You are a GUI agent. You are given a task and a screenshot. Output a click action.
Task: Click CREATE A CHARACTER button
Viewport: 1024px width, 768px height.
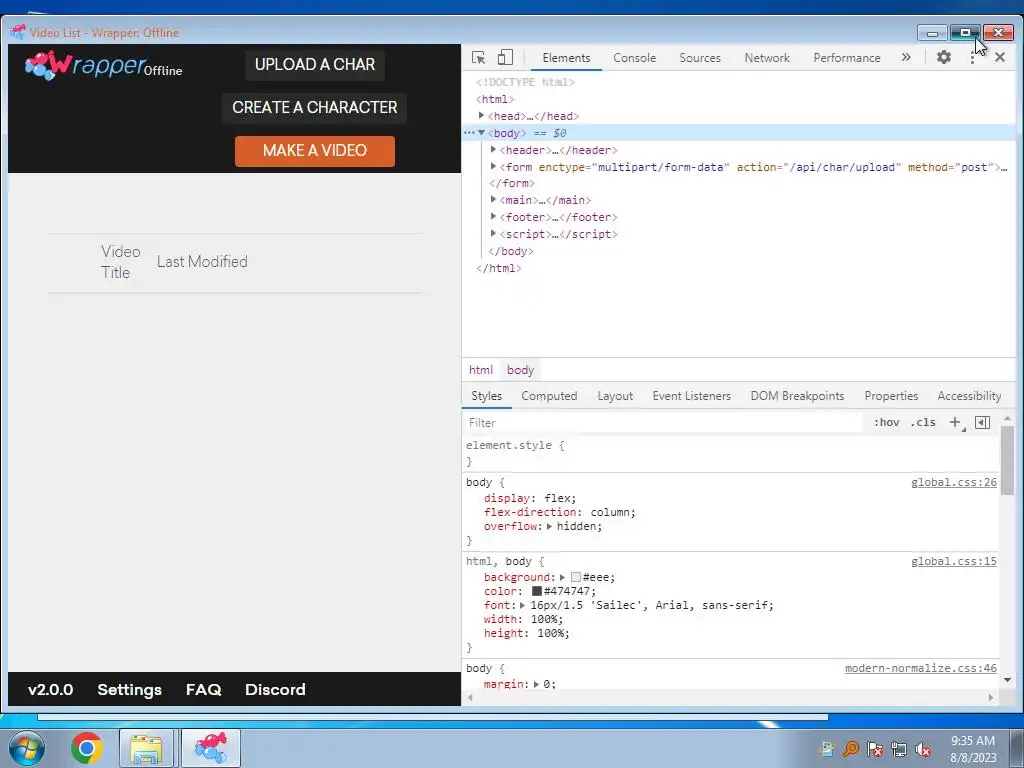point(315,107)
